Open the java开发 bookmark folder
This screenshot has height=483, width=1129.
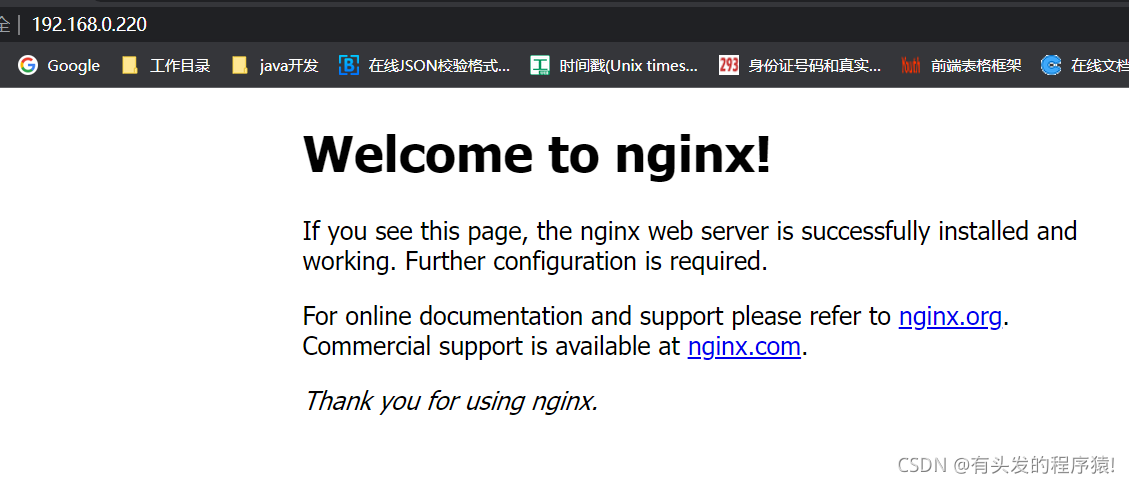(x=275, y=66)
